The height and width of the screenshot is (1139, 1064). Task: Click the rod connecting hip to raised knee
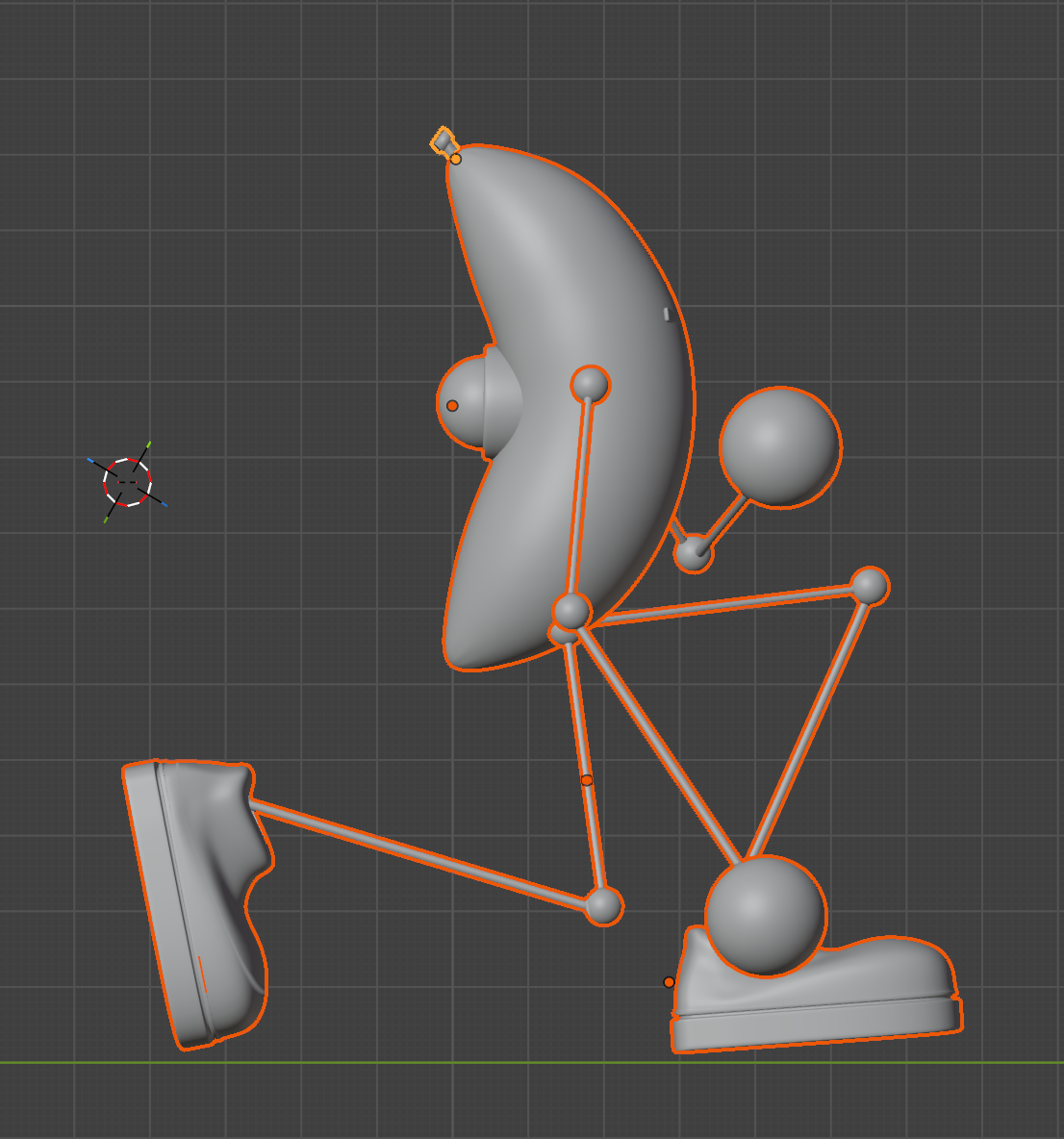722,604
